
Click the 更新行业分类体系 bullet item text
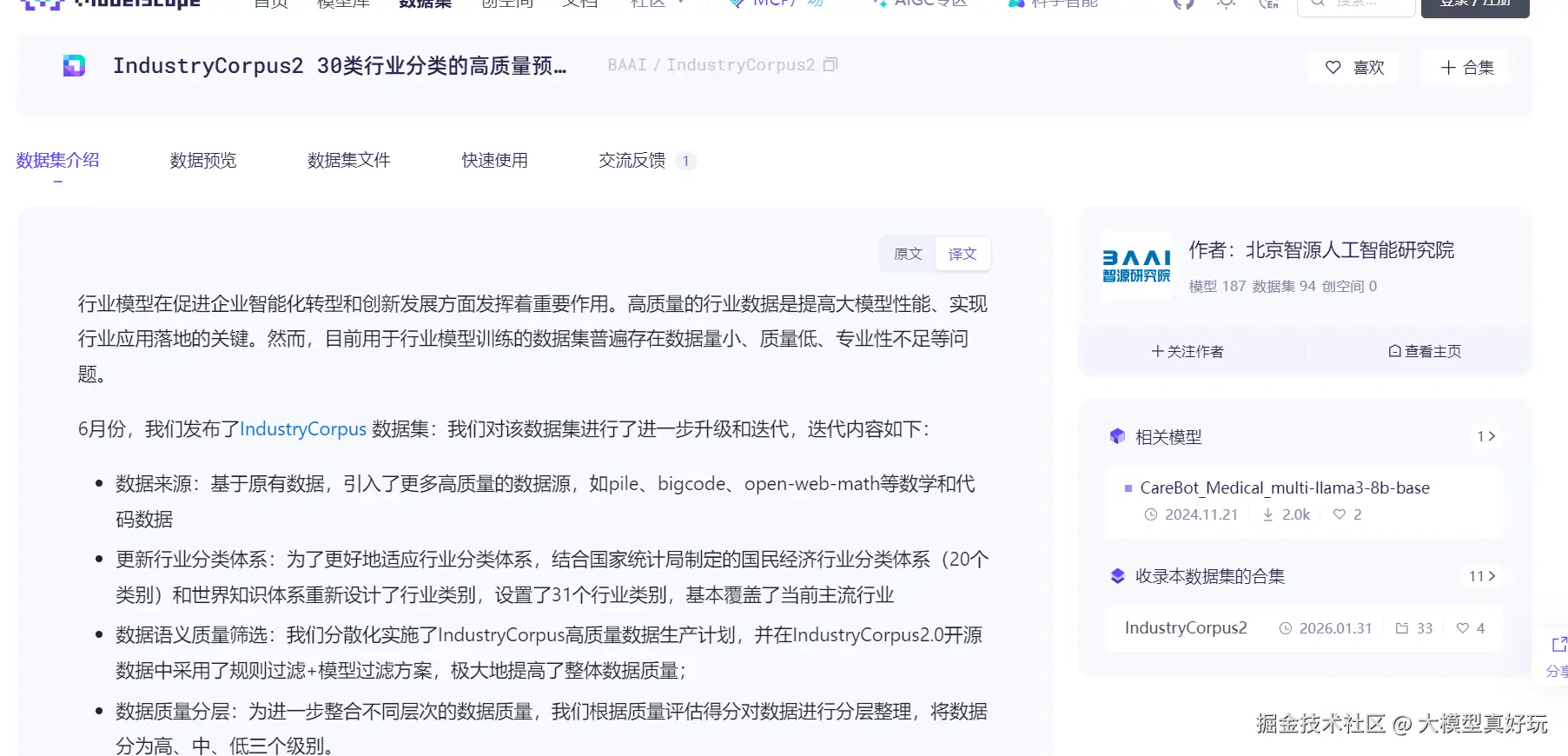pyautogui.click(x=552, y=577)
